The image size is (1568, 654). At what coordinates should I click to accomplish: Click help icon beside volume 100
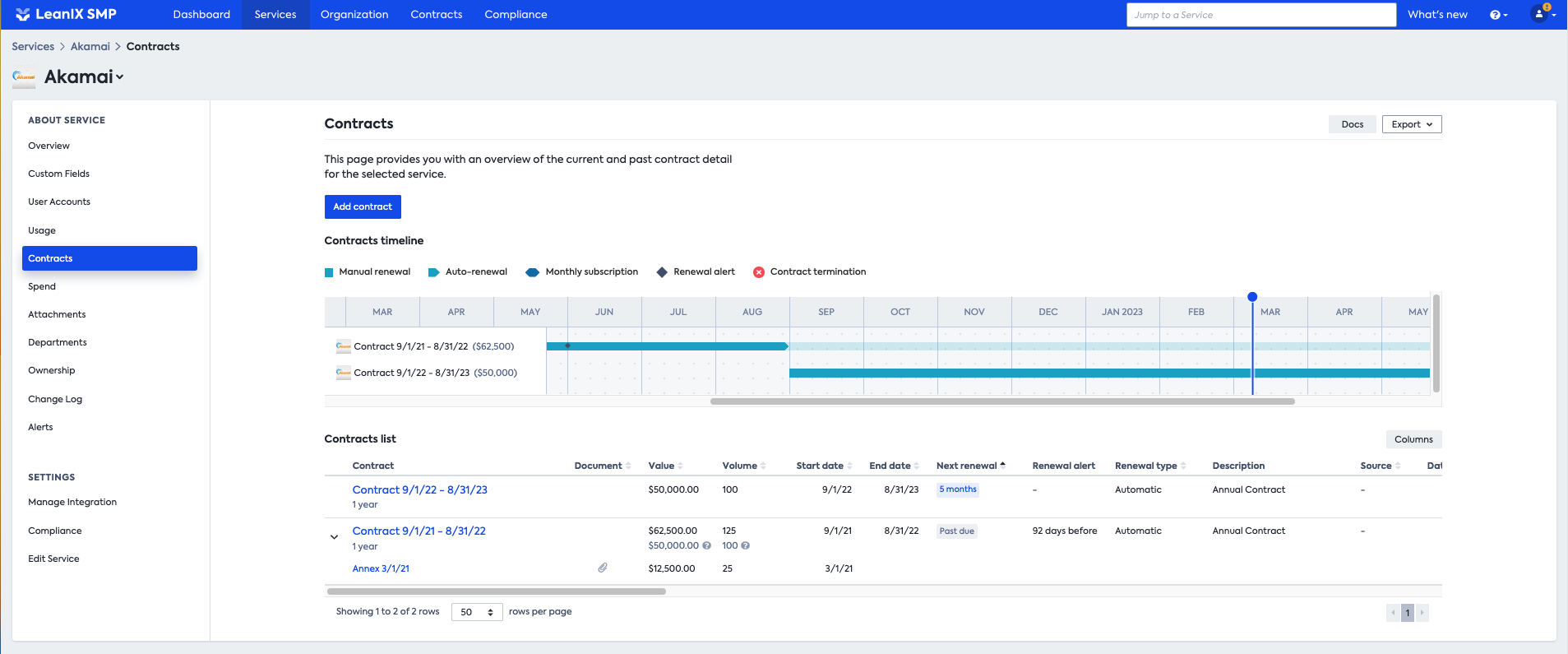click(x=746, y=545)
